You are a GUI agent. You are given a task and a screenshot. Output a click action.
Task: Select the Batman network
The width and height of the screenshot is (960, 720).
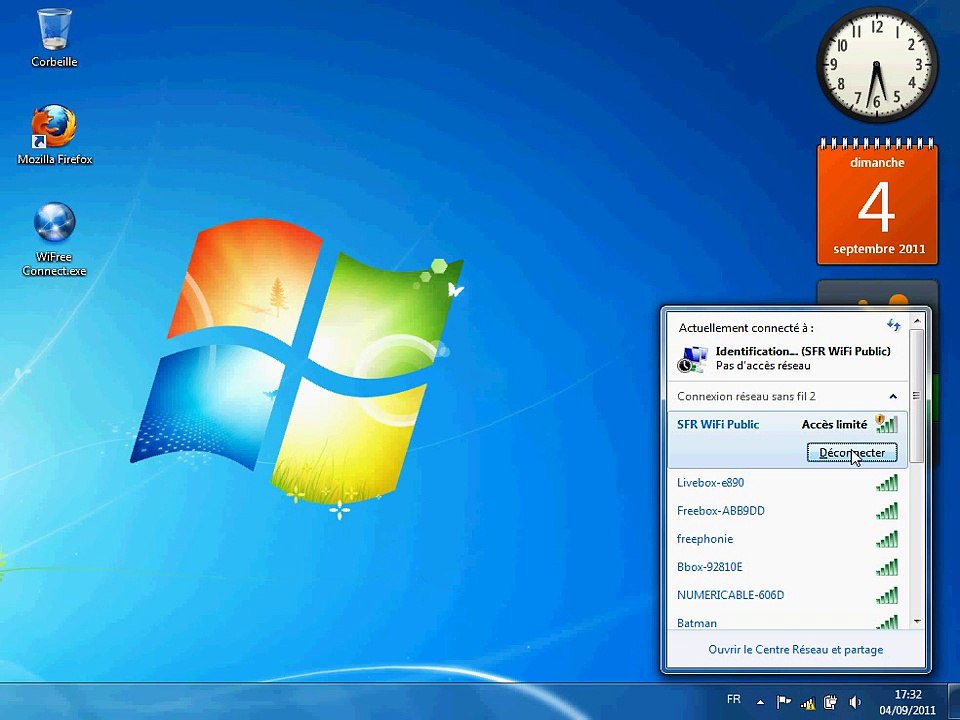coord(787,621)
